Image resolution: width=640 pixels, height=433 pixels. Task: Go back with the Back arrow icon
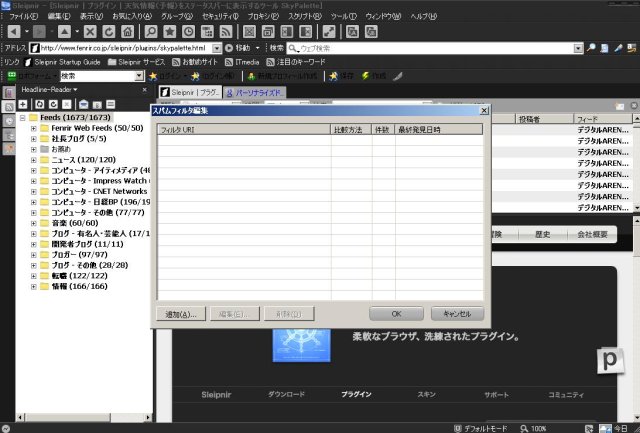pyautogui.click(x=14, y=32)
